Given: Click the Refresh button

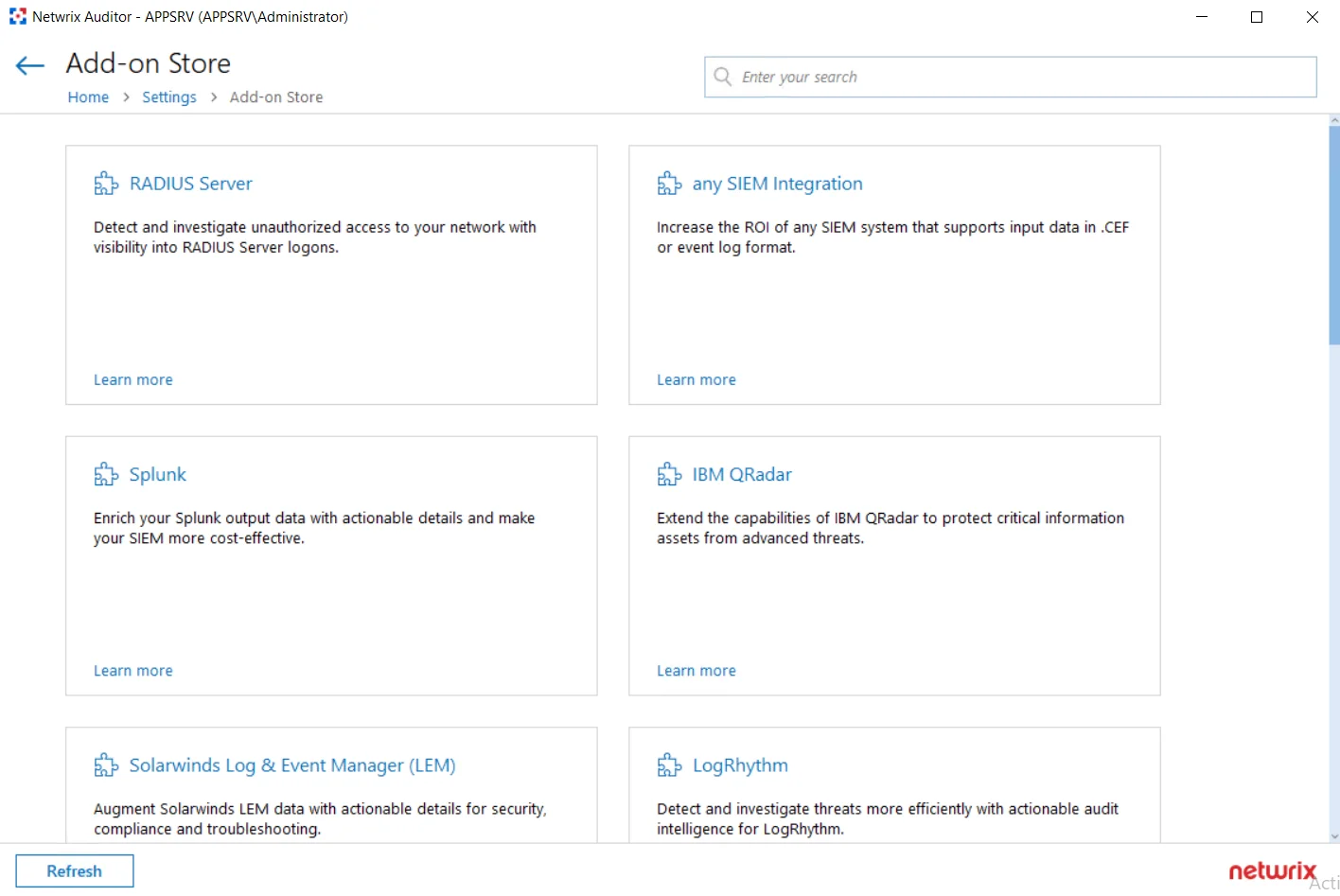Looking at the screenshot, I should (x=75, y=870).
